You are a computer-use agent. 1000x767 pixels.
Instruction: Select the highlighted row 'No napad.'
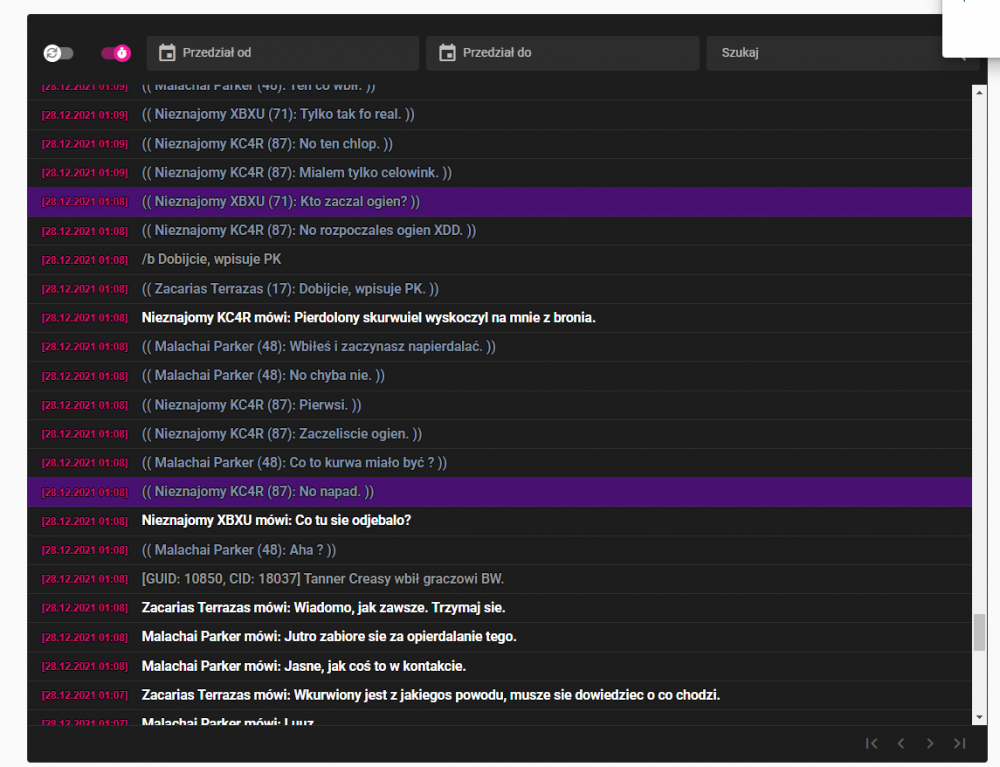(x=499, y=492)
